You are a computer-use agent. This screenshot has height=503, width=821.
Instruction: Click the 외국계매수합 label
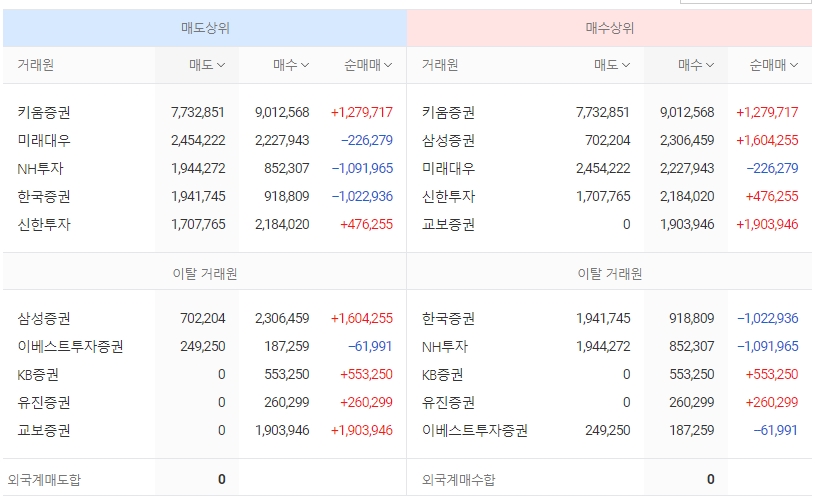(459, 479)
